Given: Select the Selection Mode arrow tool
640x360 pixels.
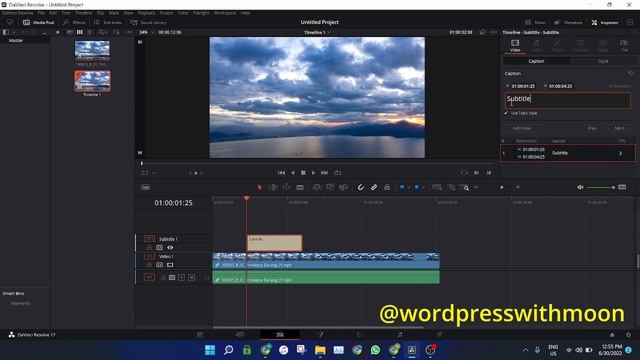Looking at the screenshot, I should (x=260, y=187).
